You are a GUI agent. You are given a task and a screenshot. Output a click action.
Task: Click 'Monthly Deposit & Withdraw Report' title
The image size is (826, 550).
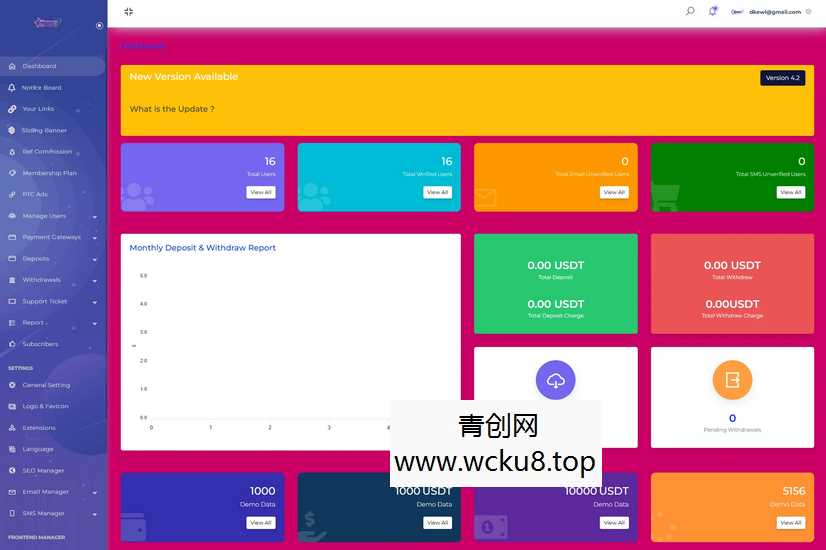203,248
